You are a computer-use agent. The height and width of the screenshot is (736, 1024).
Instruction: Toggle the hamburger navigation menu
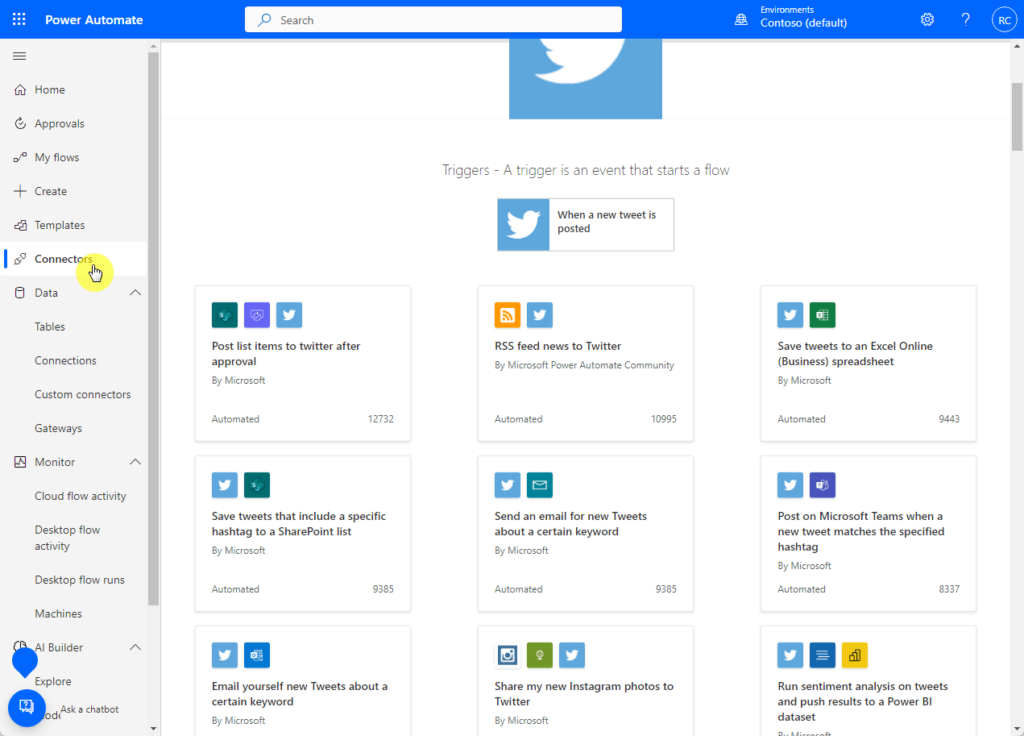pos(20,56)
